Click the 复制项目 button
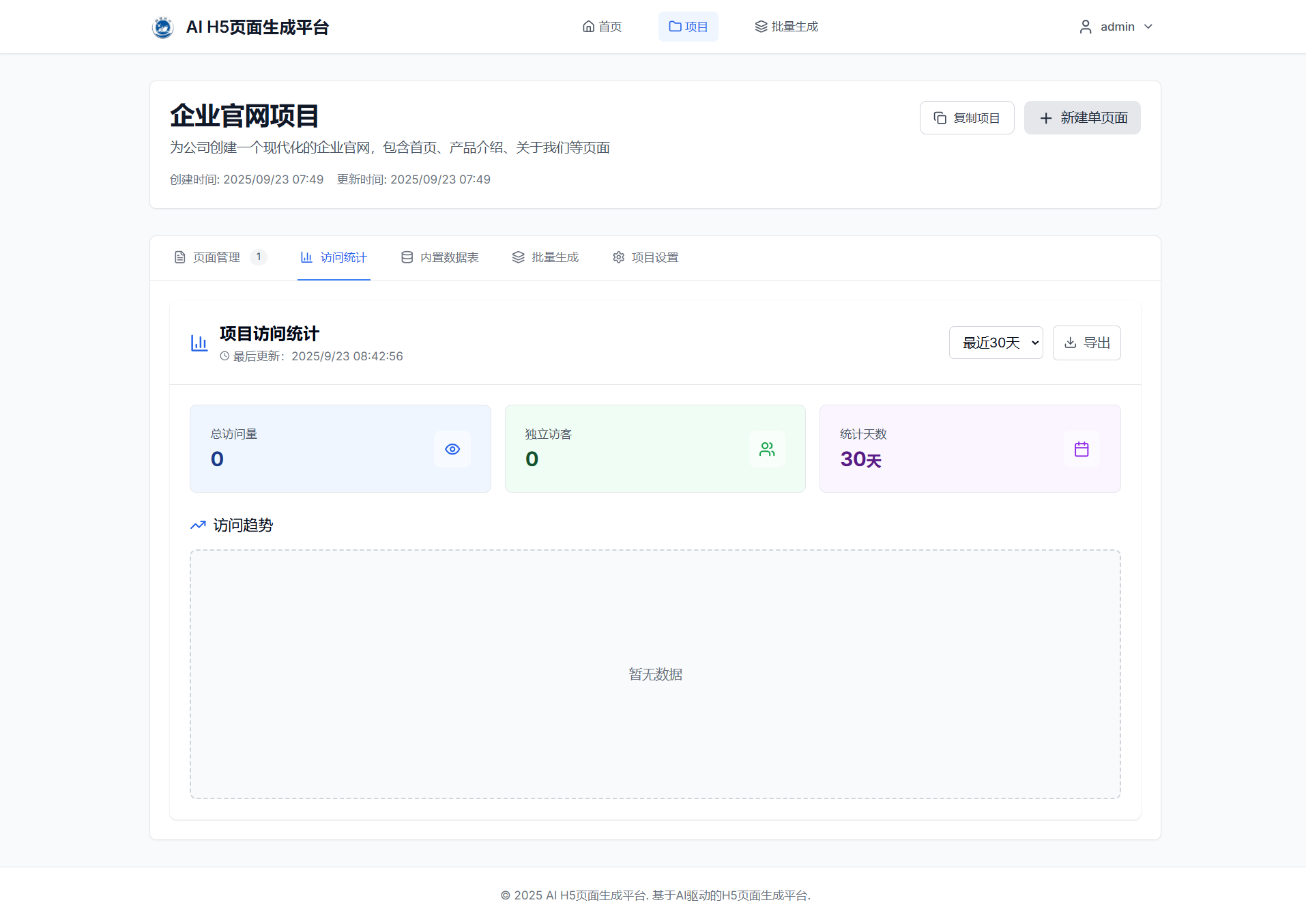 [x=967, y=117]
